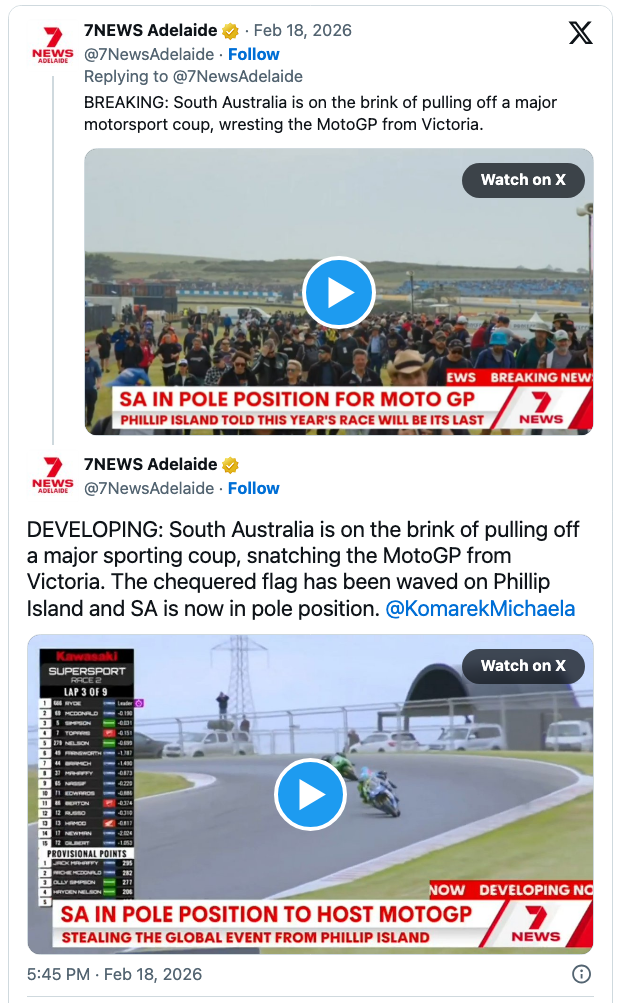Click the Replying to @7NewsAdelaide text

point(193,76)
